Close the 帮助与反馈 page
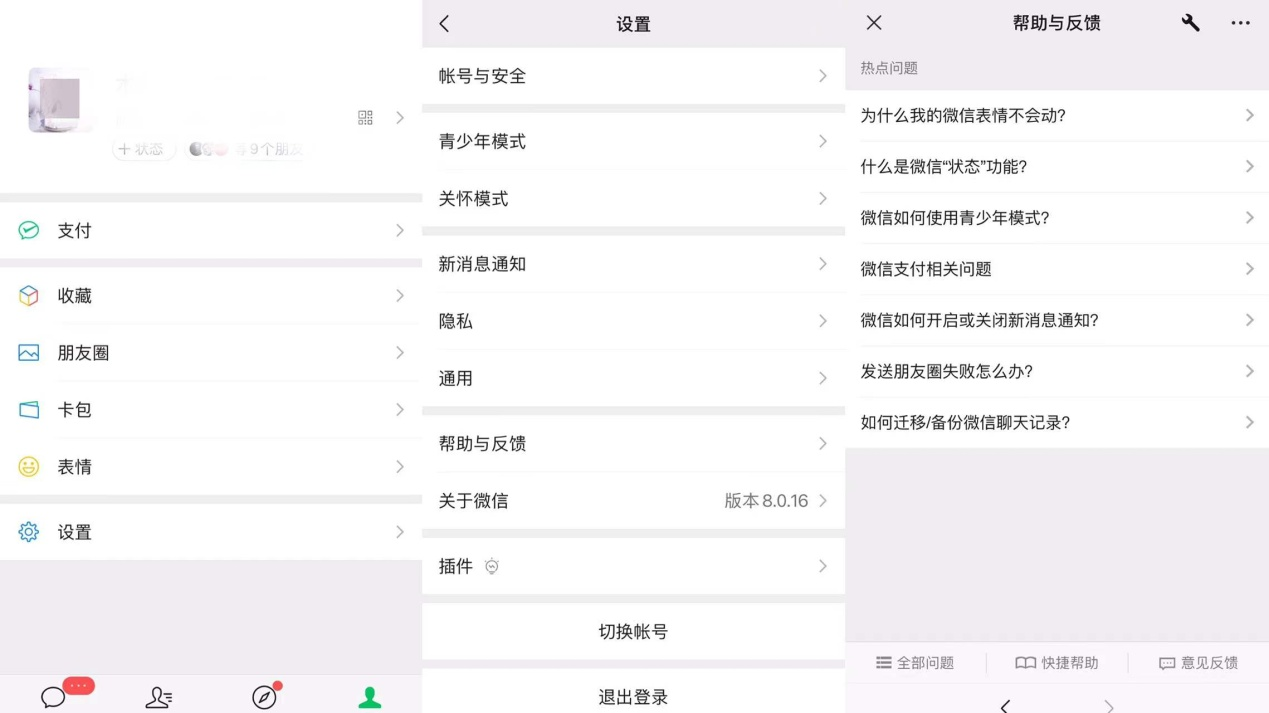1269x713 pixels. tap(874, 22)
